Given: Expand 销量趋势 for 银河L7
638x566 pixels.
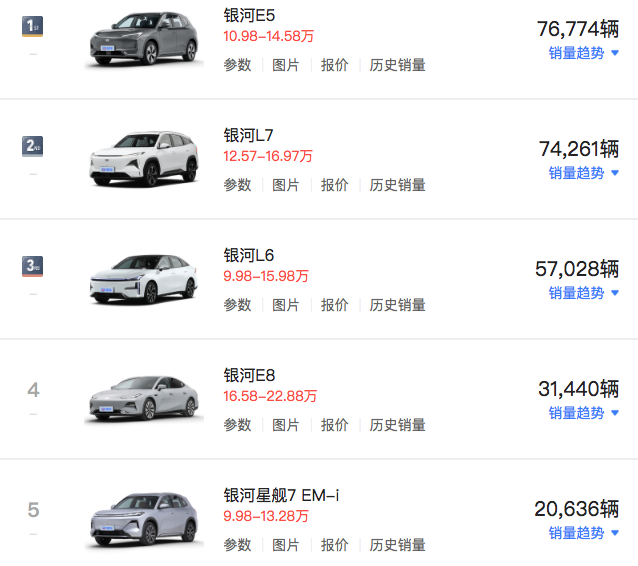Looking at the screenshot, I should 584,173.
